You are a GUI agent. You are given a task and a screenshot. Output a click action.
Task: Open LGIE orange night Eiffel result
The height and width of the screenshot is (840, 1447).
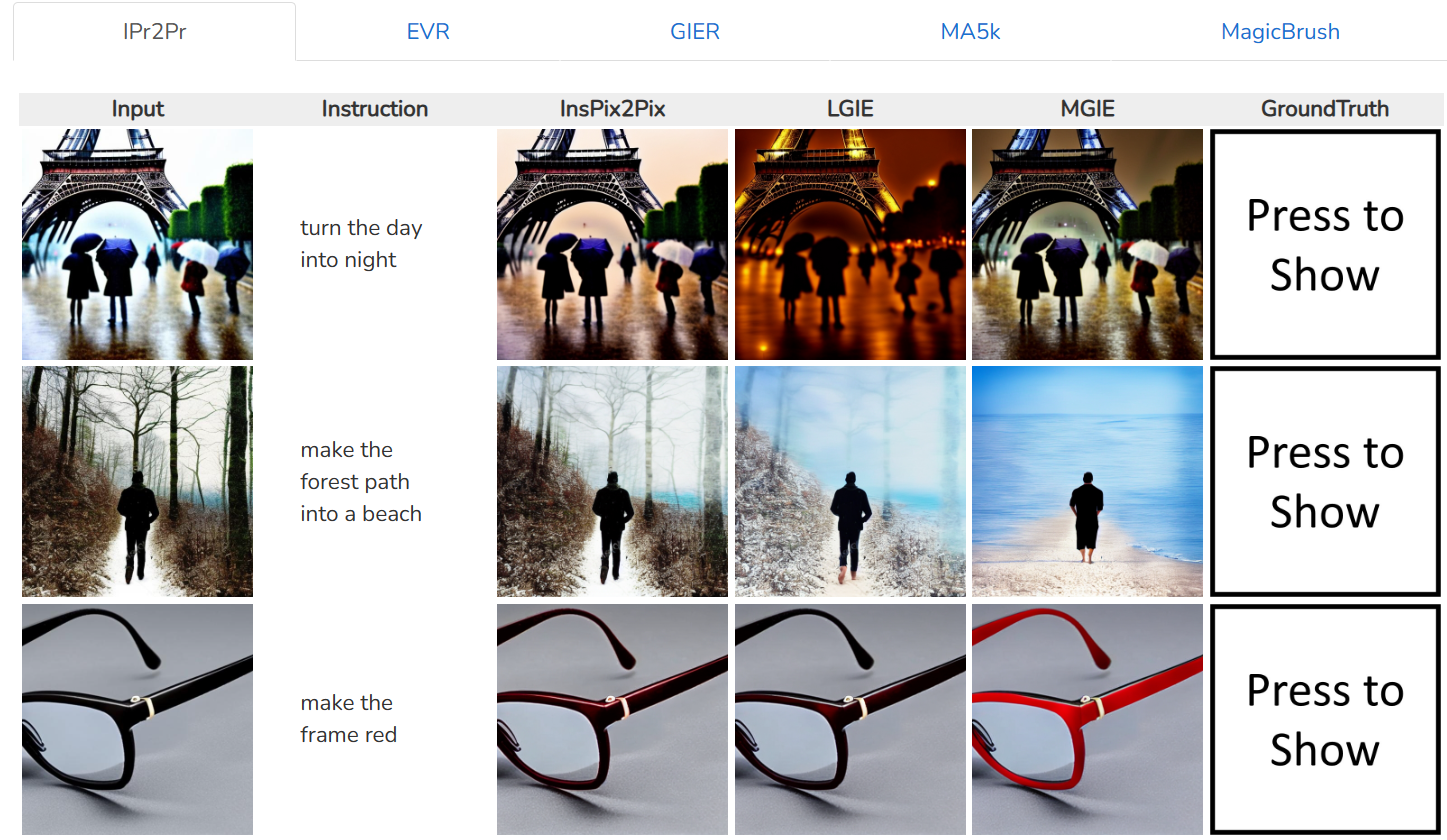click(x=850, y=244)
